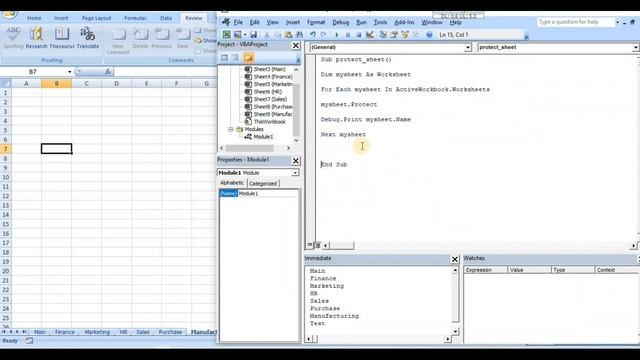
Task: Open Project Explorer toolbar icon
Action: (383, 35)
